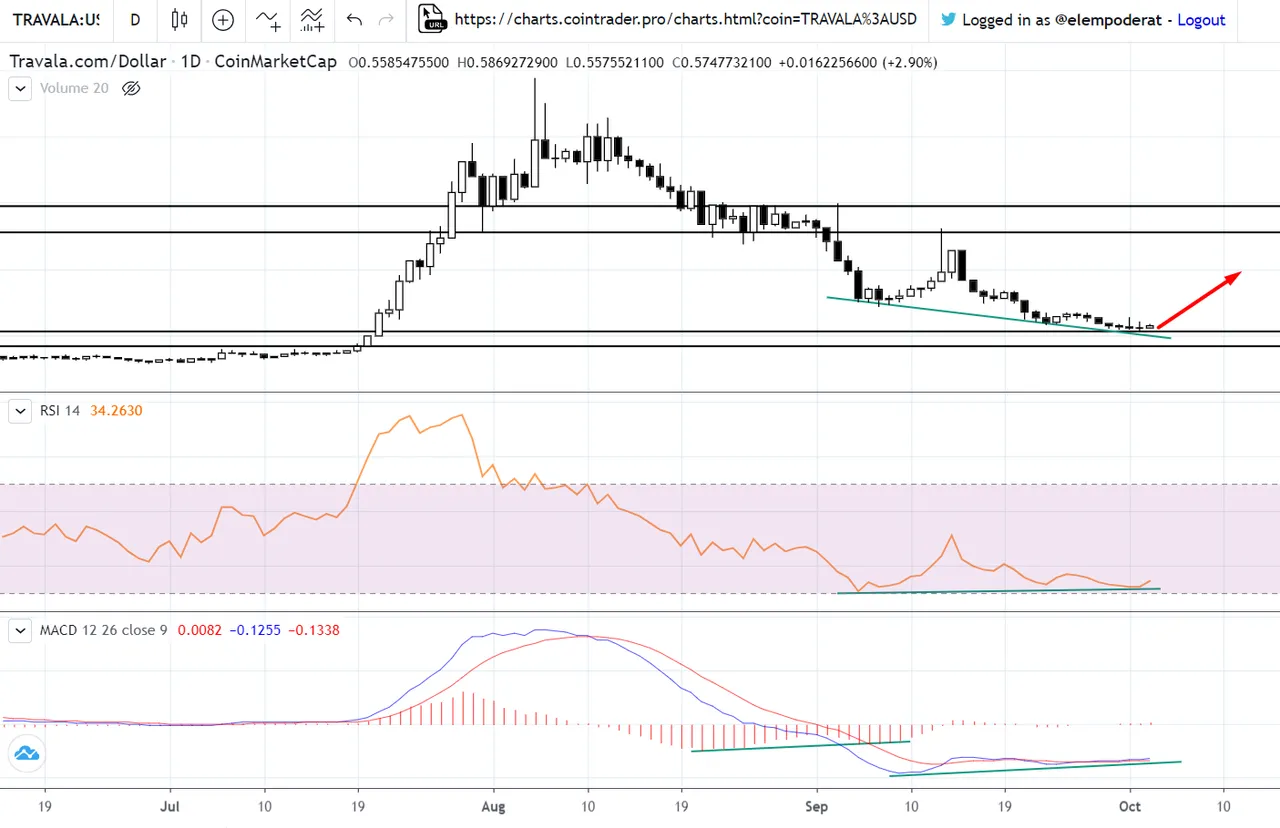
Task: Click the Aug label on time axis
Action: click(x=493, y=805)
